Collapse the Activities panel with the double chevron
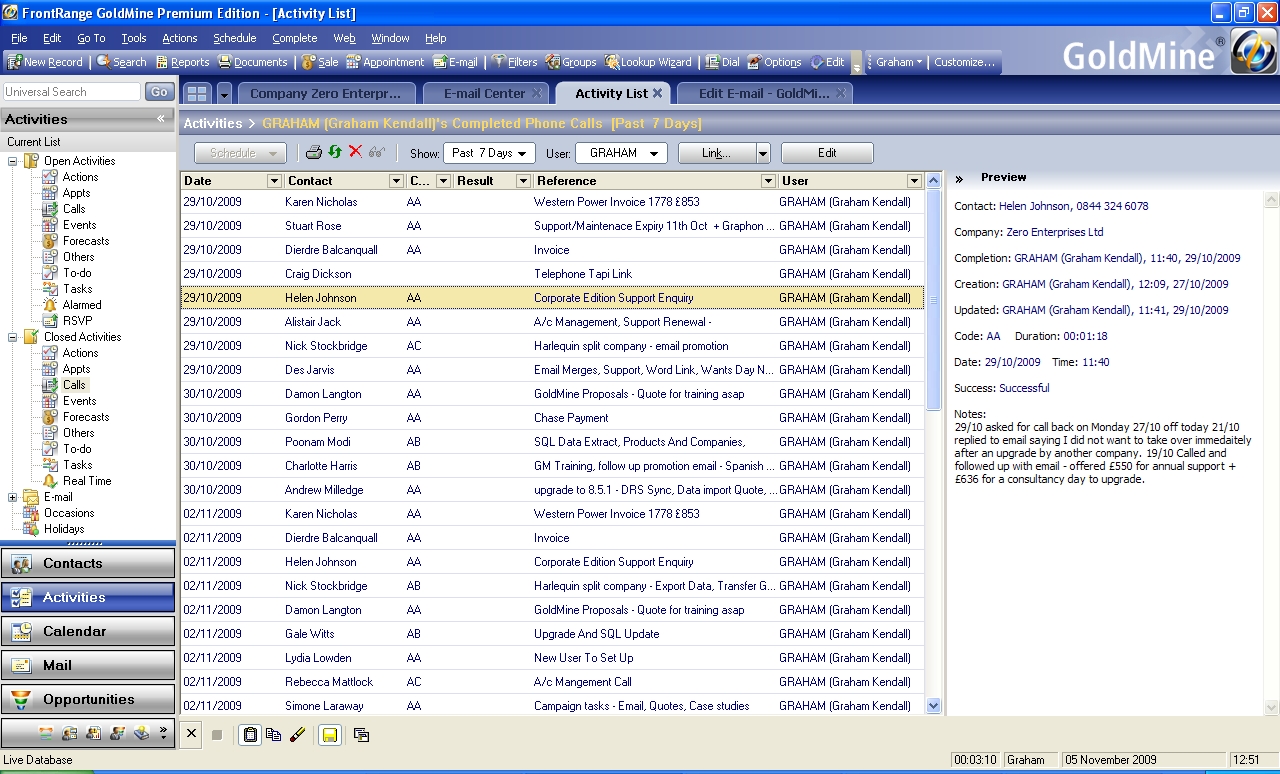Image resolution: width=1280 pixels, height=774 pixels. tap(161, 119)
